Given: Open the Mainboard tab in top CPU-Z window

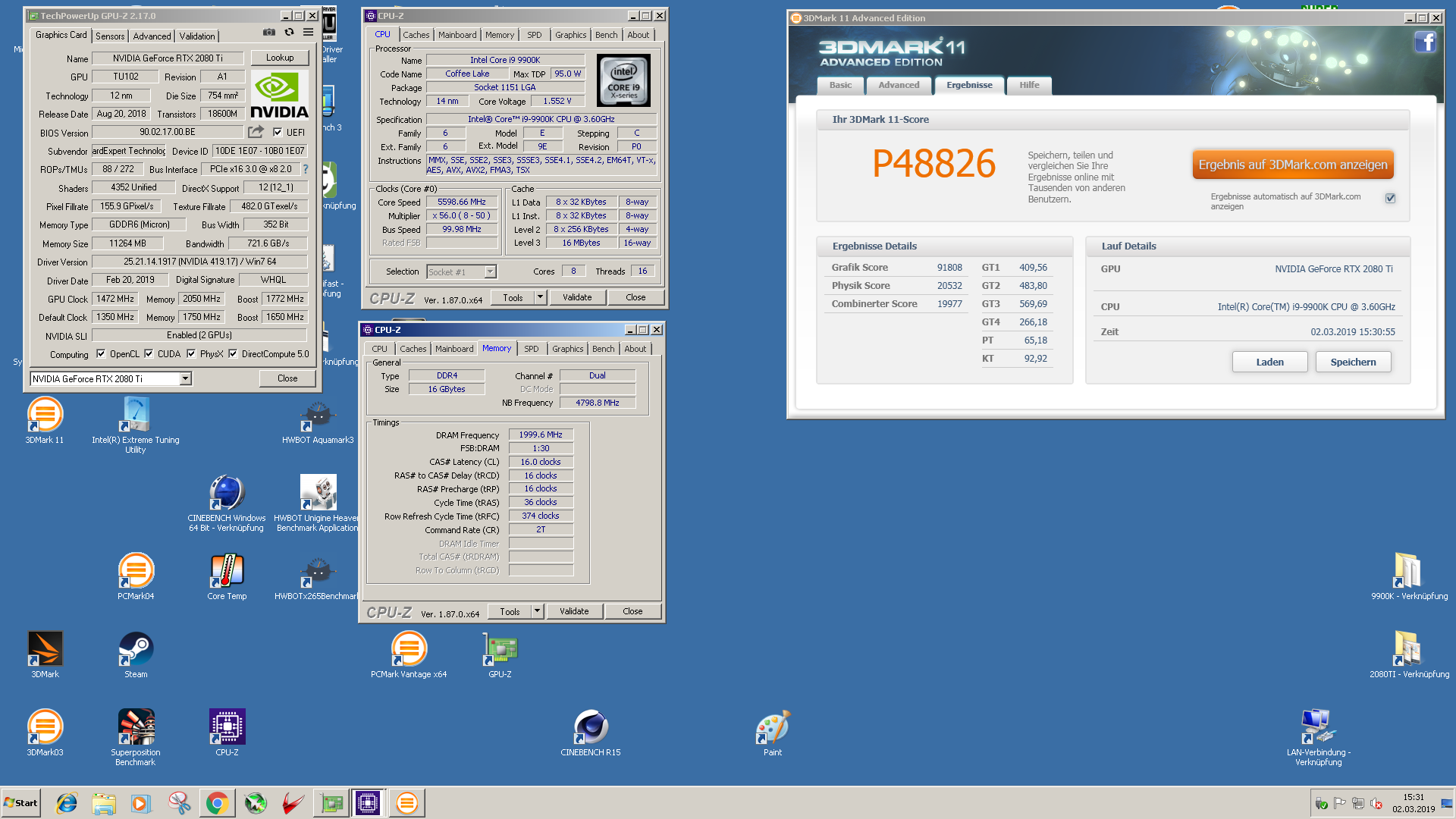Looking at the screenshot, I should pos(457,35).
